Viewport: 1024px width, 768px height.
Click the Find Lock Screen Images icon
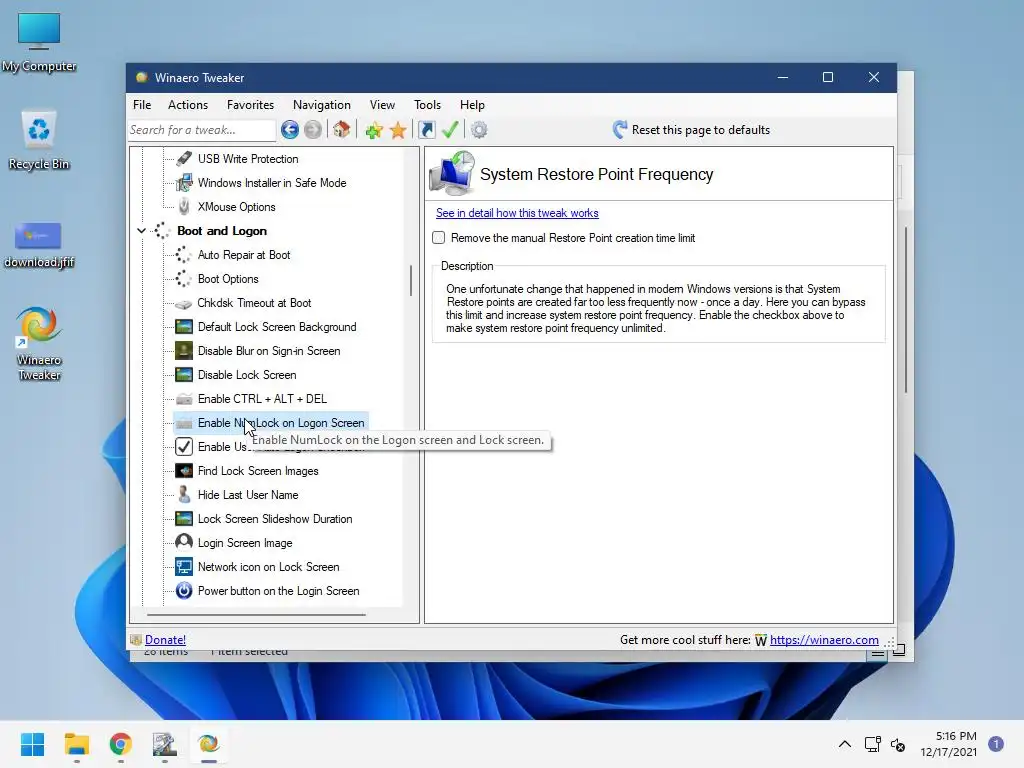[184, 471]
